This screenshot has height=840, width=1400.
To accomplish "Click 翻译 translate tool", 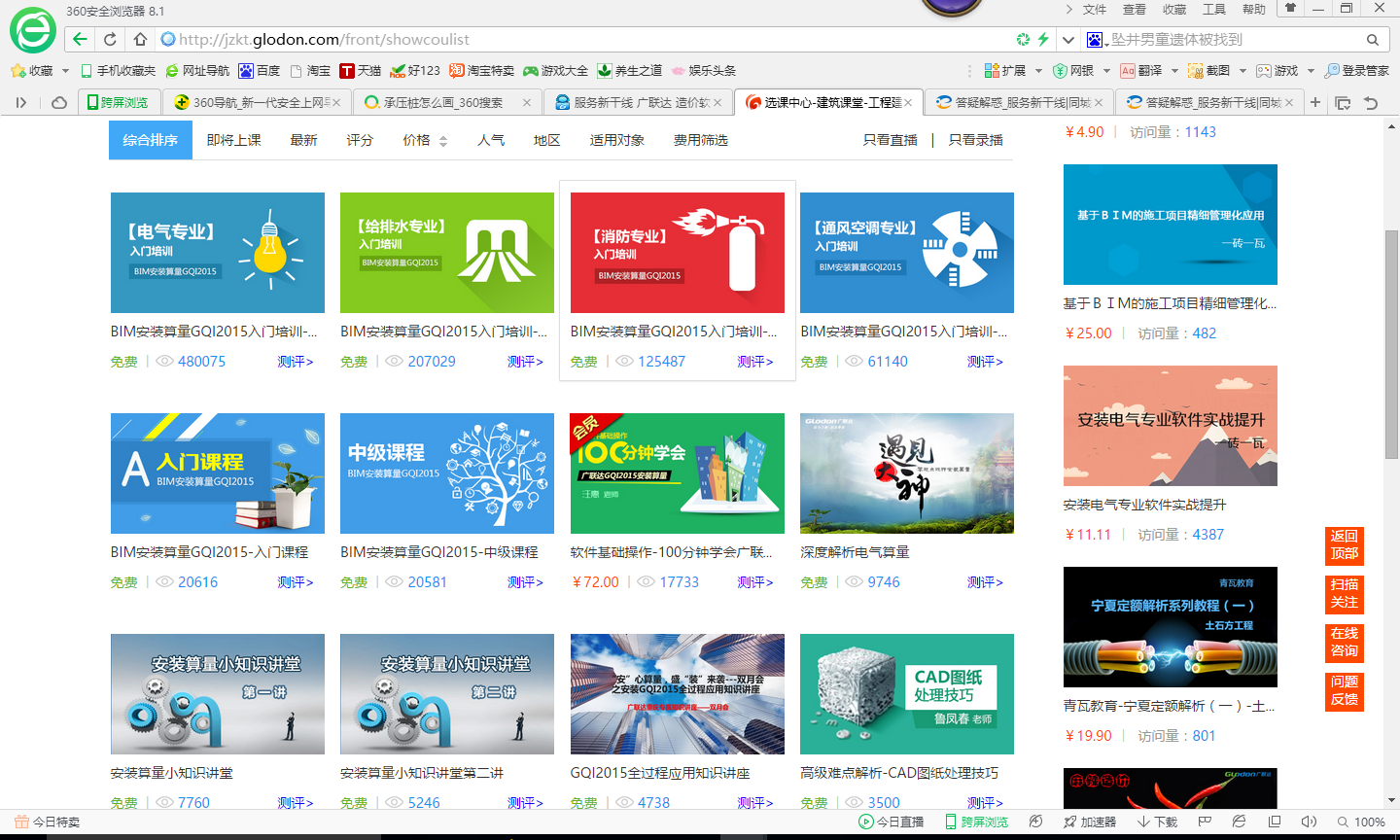I will point(1141,71).
